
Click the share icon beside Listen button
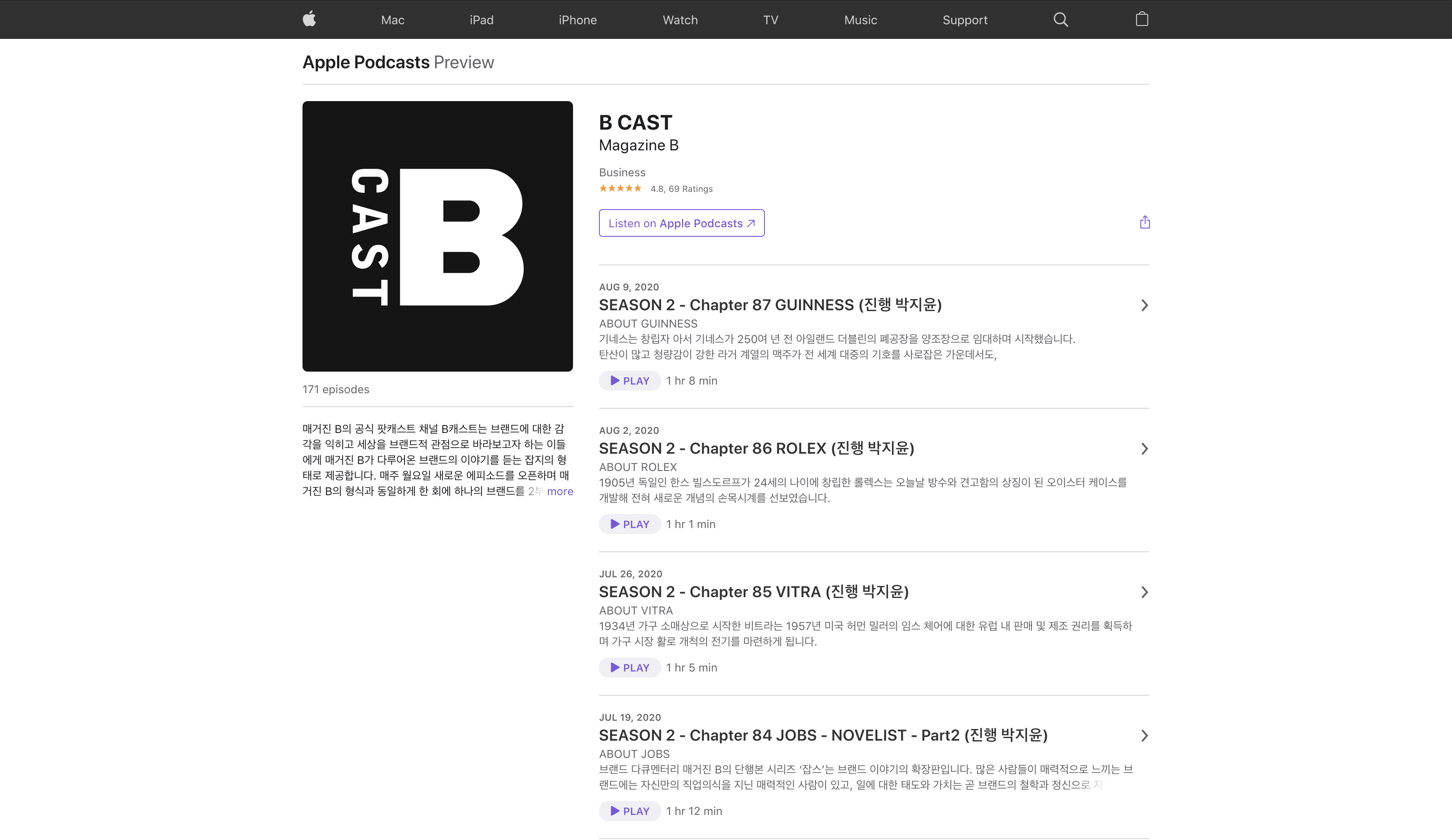point(1144,223)
